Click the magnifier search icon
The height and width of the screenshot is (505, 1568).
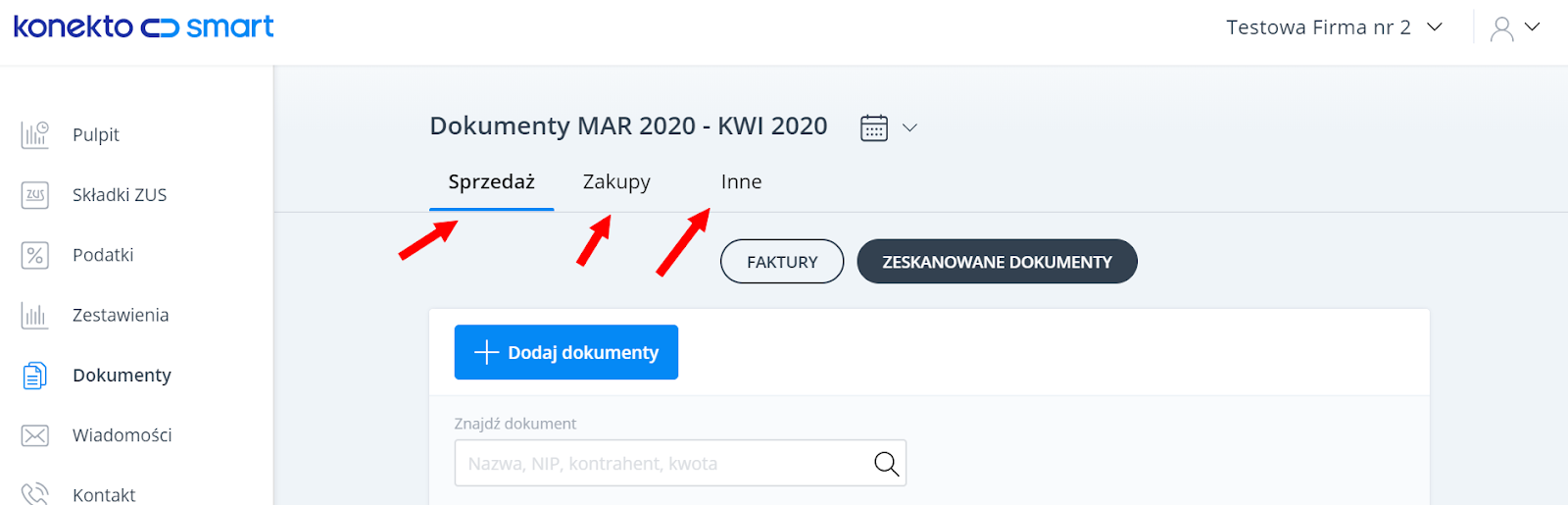click(886, 464)
